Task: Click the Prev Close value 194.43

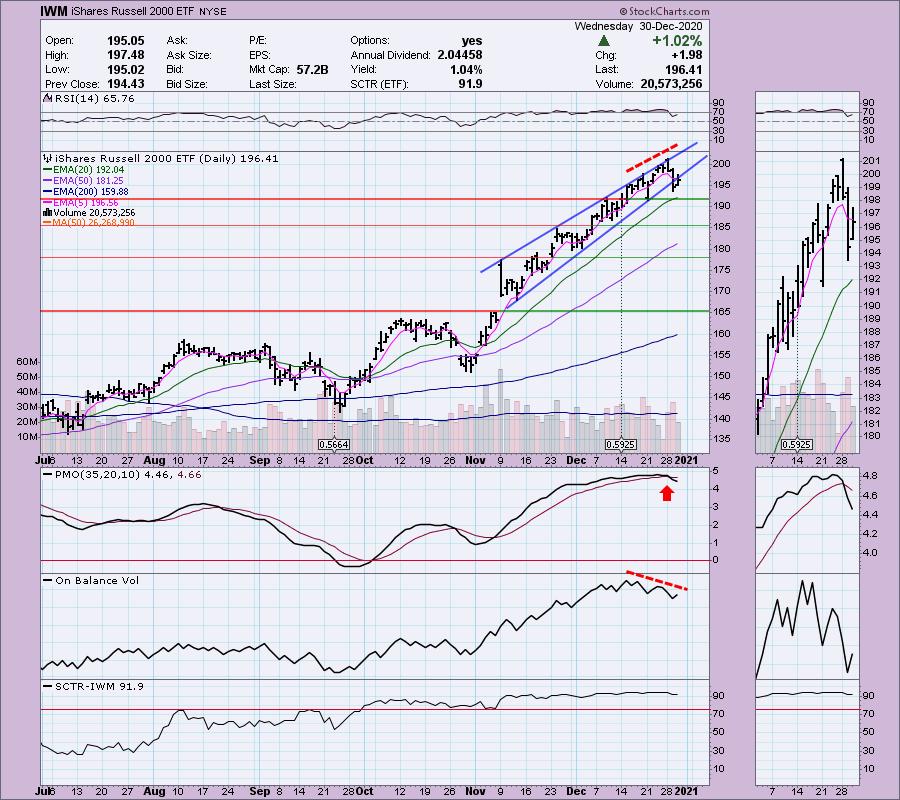Action: point(125,84)
